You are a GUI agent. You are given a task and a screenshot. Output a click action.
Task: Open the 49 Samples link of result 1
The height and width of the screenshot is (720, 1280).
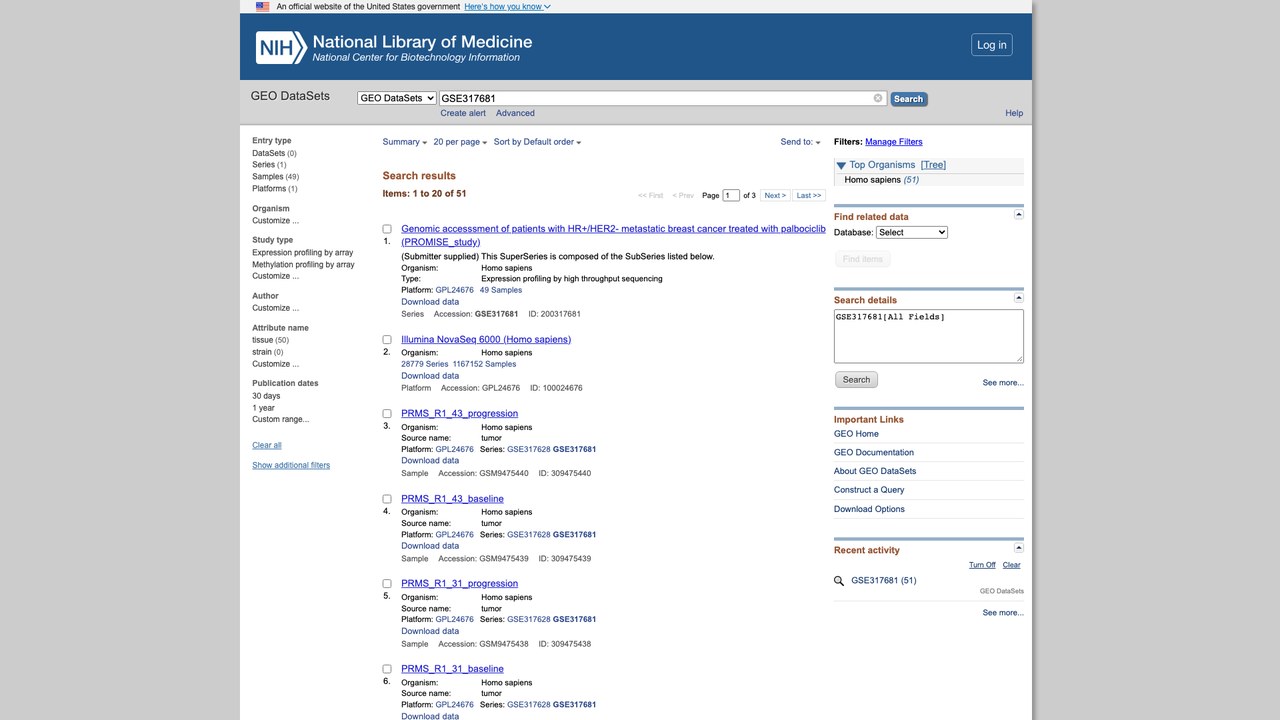pos(501,290)
